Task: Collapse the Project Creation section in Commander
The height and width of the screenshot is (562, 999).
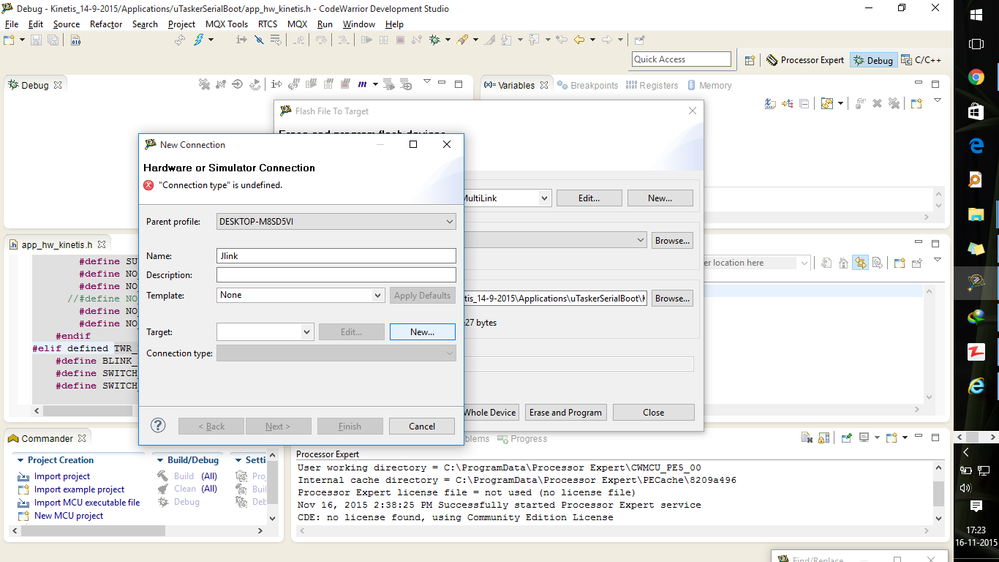Action: coord(20,460)
